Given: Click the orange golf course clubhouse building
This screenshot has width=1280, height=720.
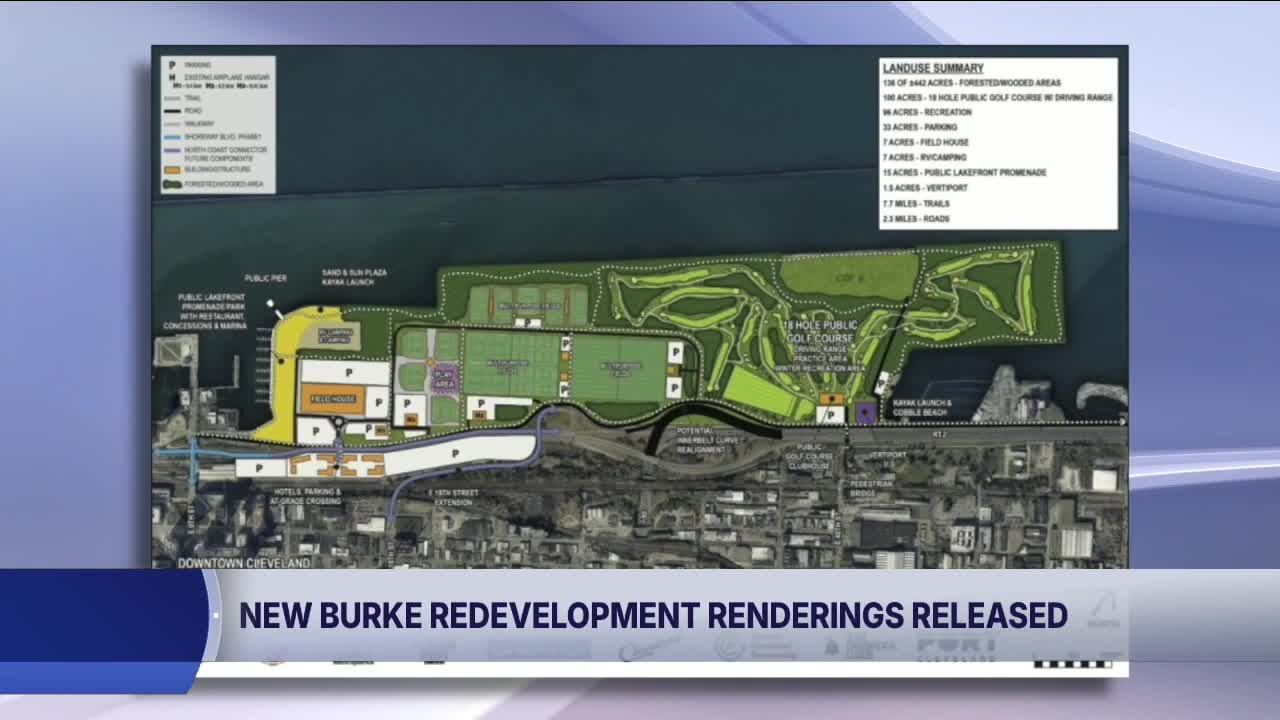Looking at the screenshot, I should [829, 400].
